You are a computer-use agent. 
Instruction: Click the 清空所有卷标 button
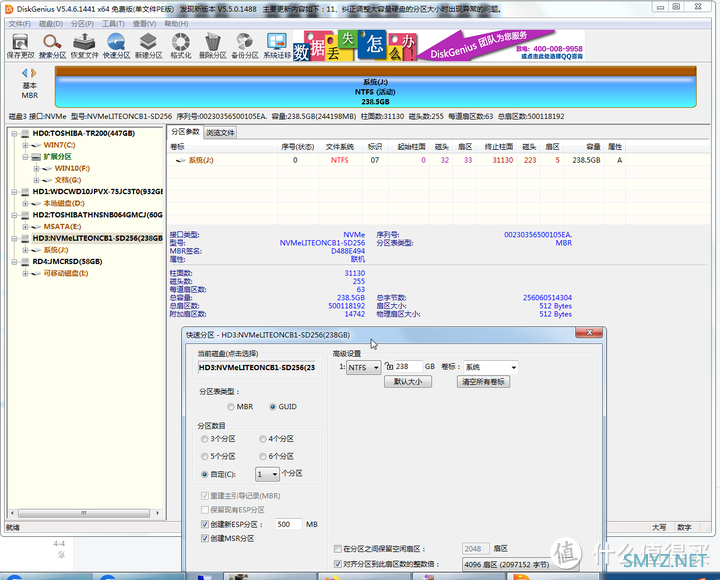pos(483,382)
